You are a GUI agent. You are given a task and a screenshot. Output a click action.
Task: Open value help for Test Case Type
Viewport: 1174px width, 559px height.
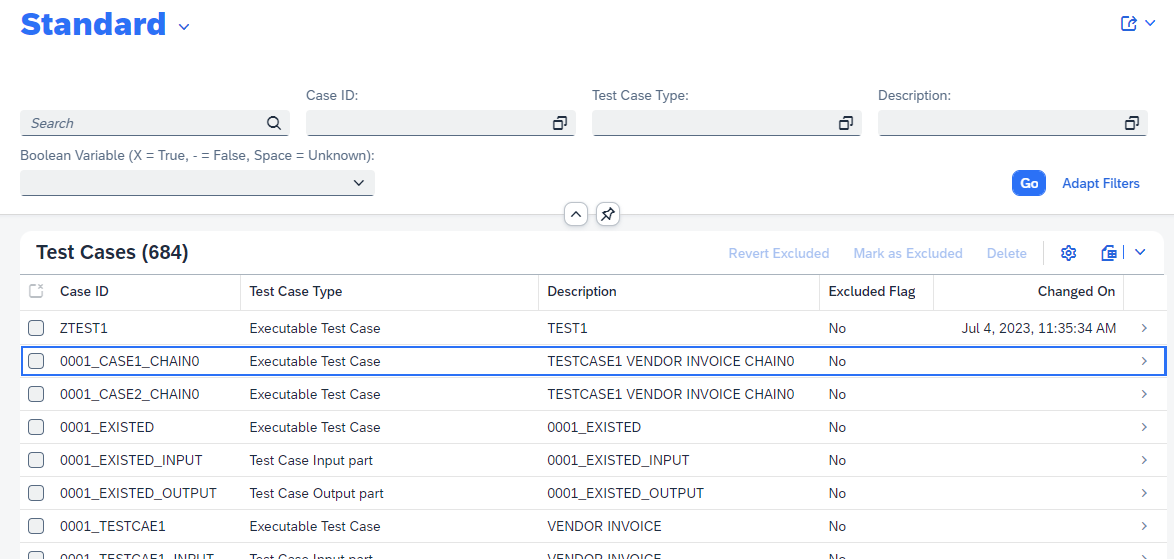(846, 123)
